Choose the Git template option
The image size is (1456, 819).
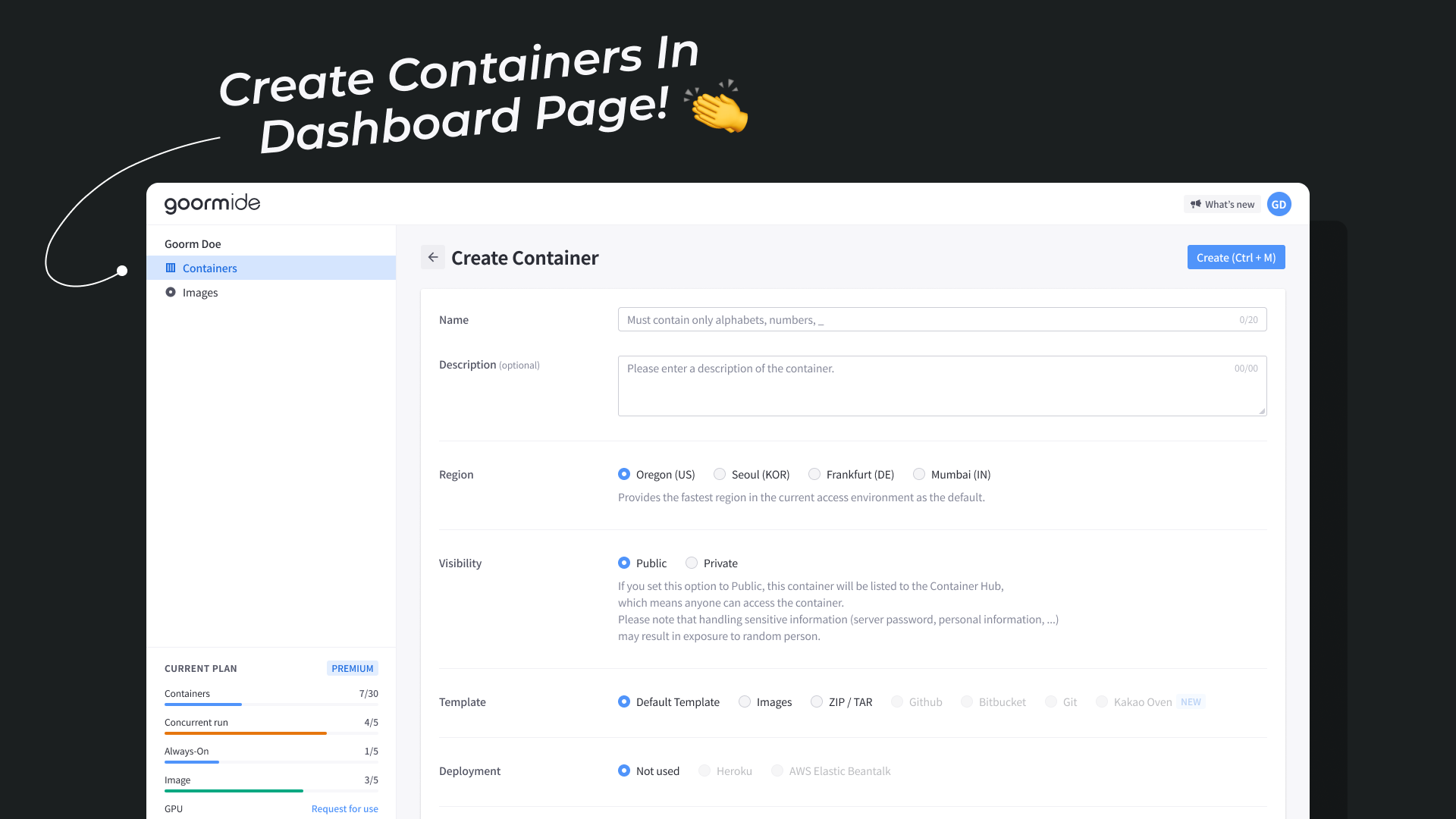tap(1061, 701)
